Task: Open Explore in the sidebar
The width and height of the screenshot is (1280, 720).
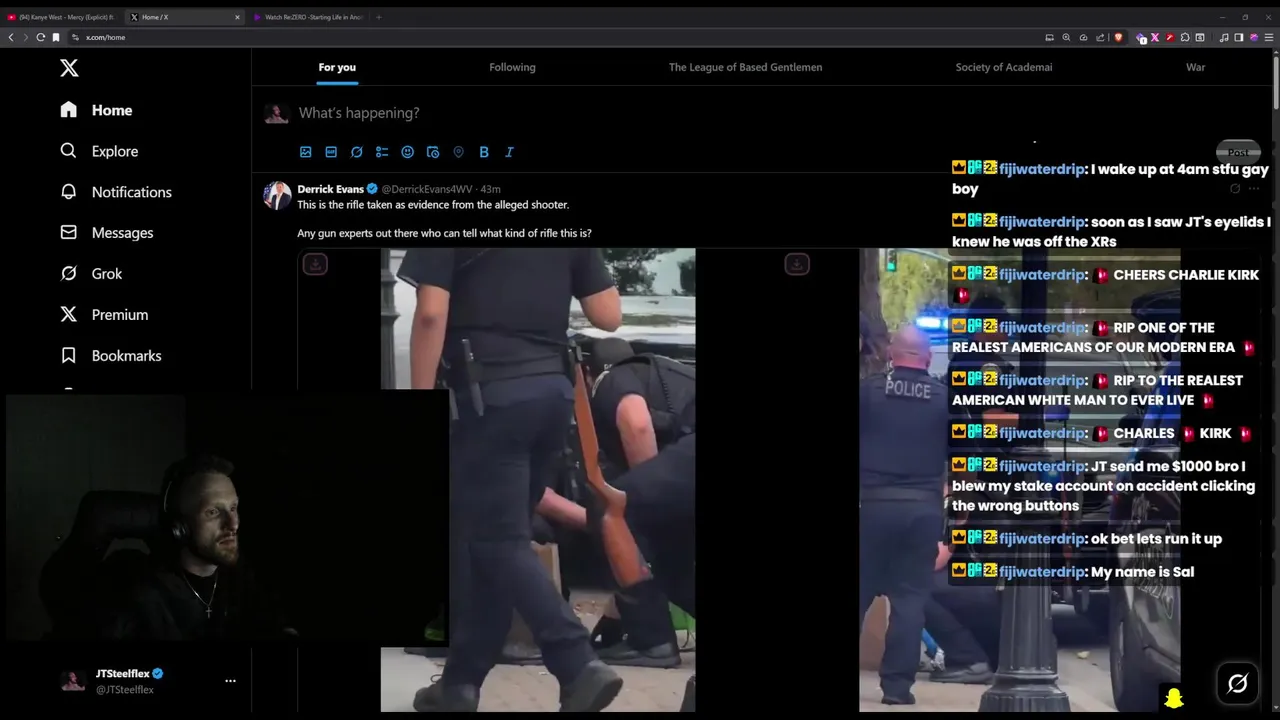Action: (x=99, y=151)
